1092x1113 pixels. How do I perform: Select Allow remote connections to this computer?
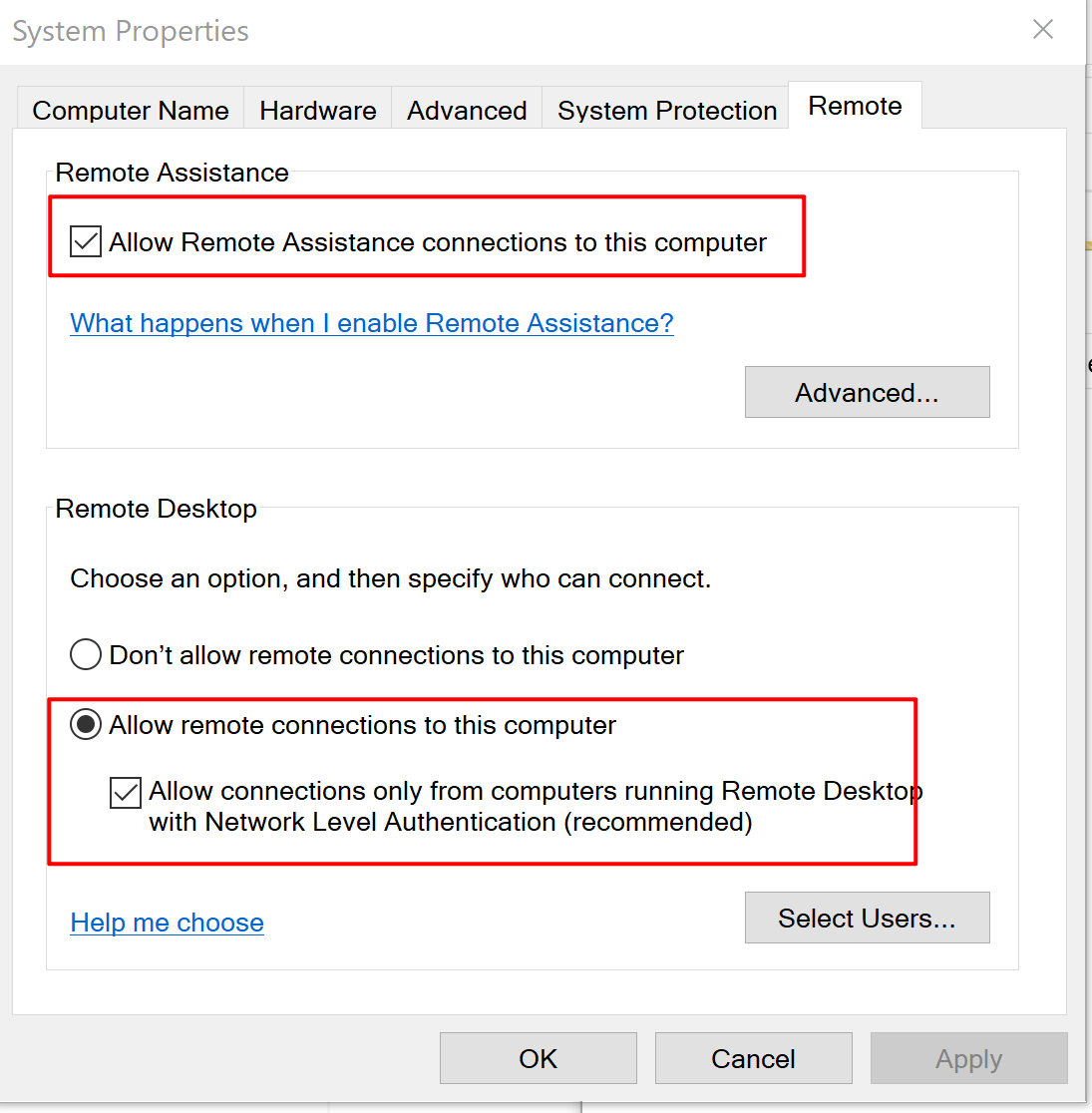tap(85, 725)
